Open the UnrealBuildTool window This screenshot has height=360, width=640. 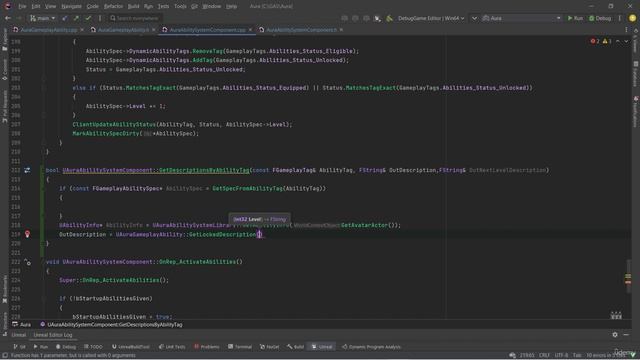tap(131, 347)
